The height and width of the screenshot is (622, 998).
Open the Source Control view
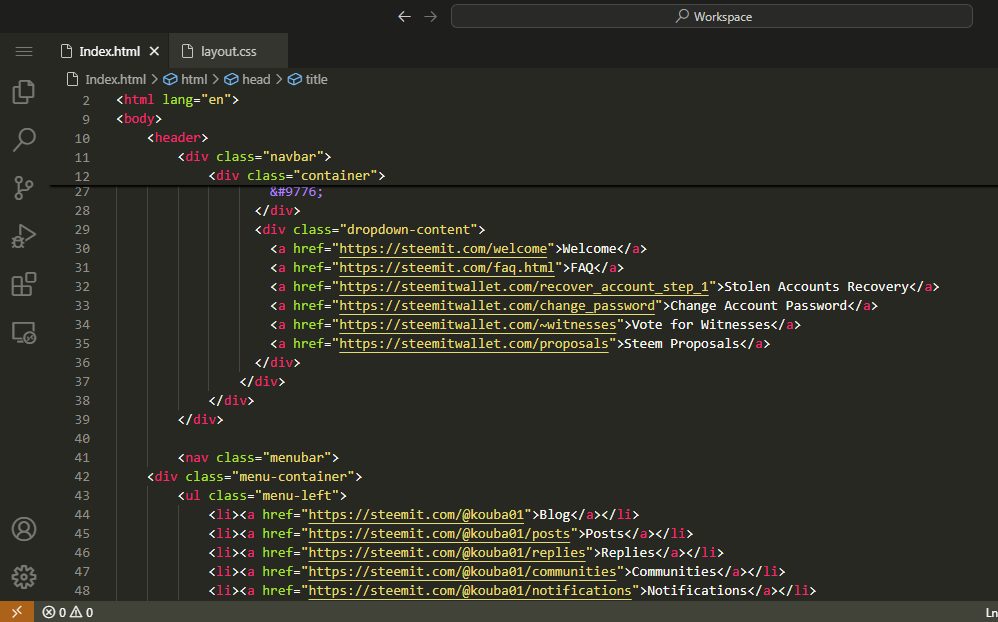click(24, 188)
